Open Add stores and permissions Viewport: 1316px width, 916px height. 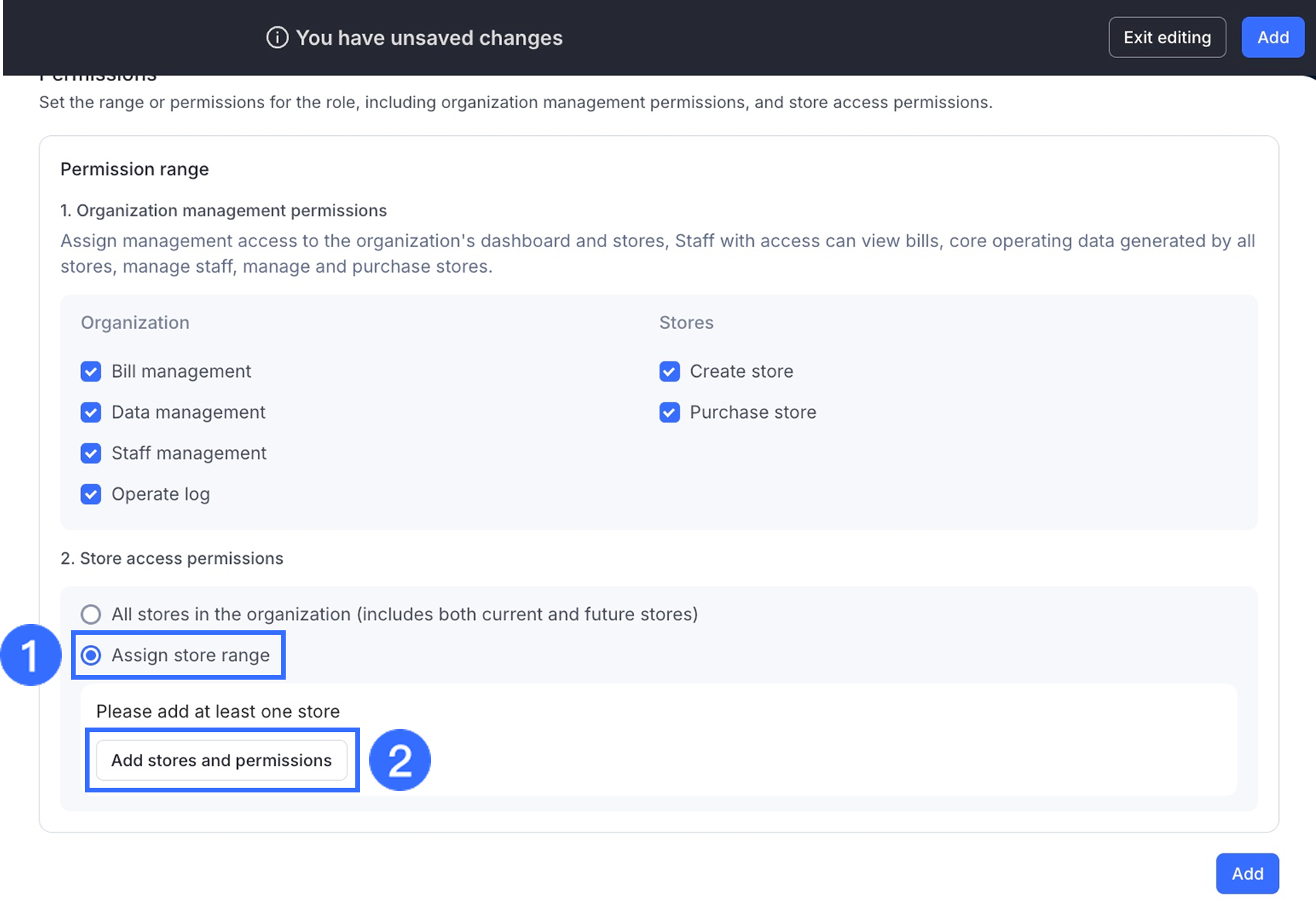(222, 760)
